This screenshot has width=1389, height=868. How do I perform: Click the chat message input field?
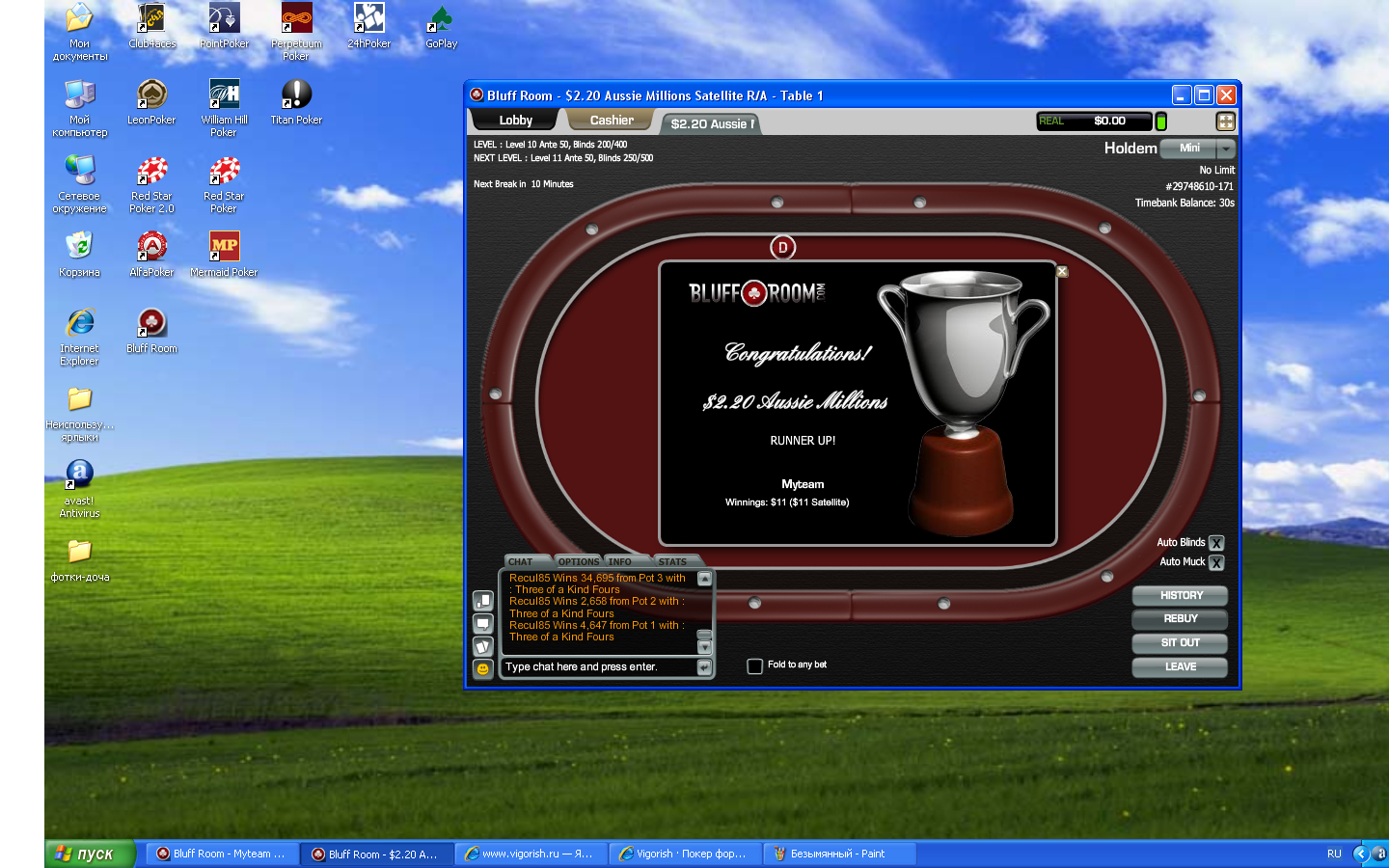click(x=598, y=667)
